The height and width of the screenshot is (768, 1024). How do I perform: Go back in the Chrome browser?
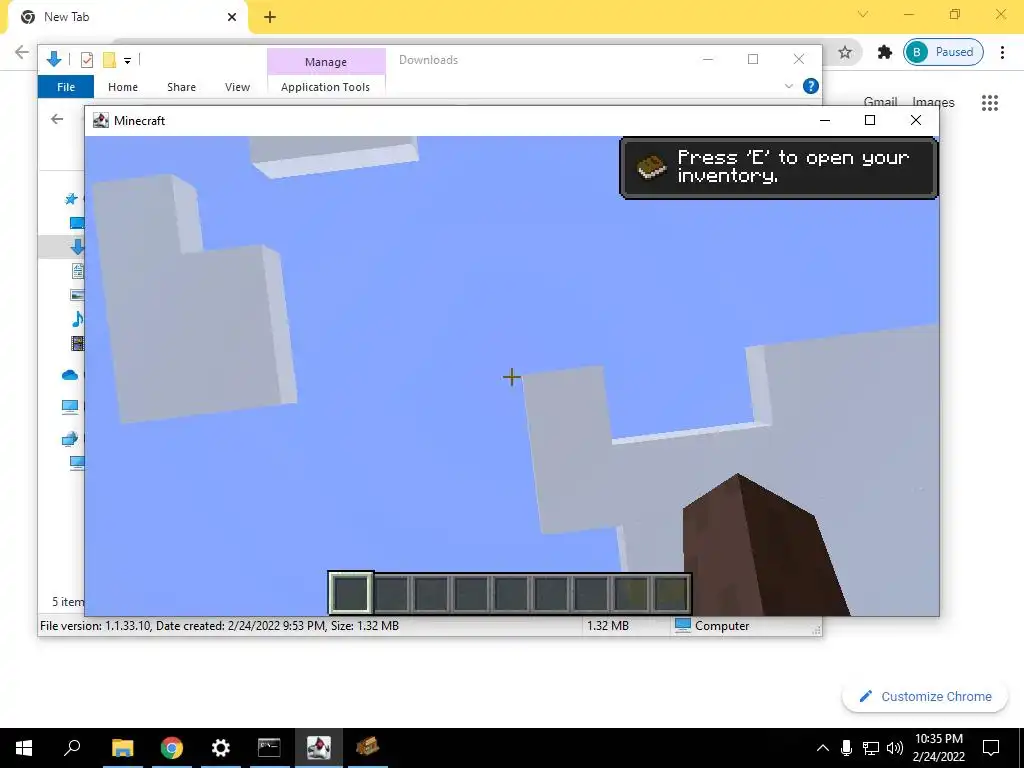tap(22, 52)
